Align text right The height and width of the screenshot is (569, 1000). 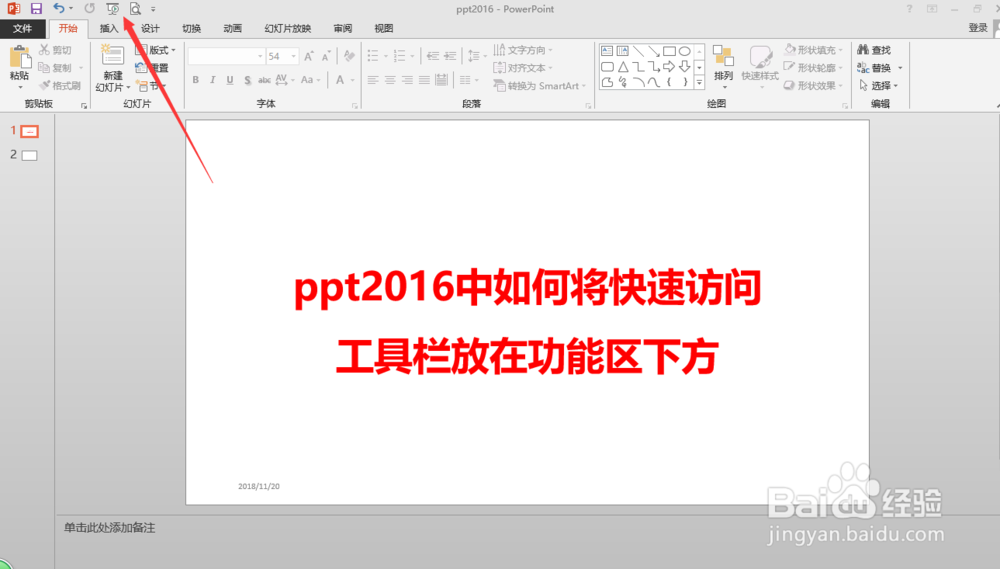click(408, 80)
